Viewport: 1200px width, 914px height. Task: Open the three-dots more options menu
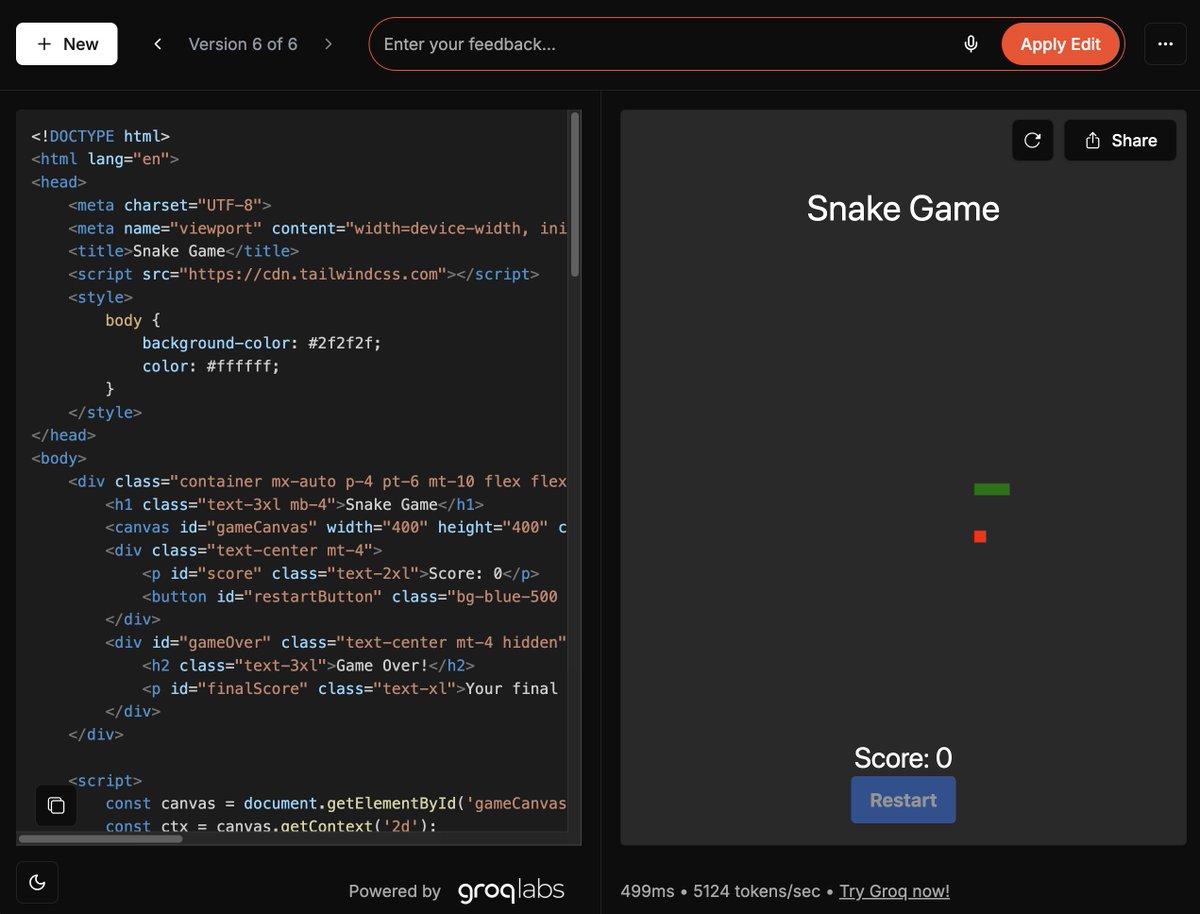click(1165, 44)
